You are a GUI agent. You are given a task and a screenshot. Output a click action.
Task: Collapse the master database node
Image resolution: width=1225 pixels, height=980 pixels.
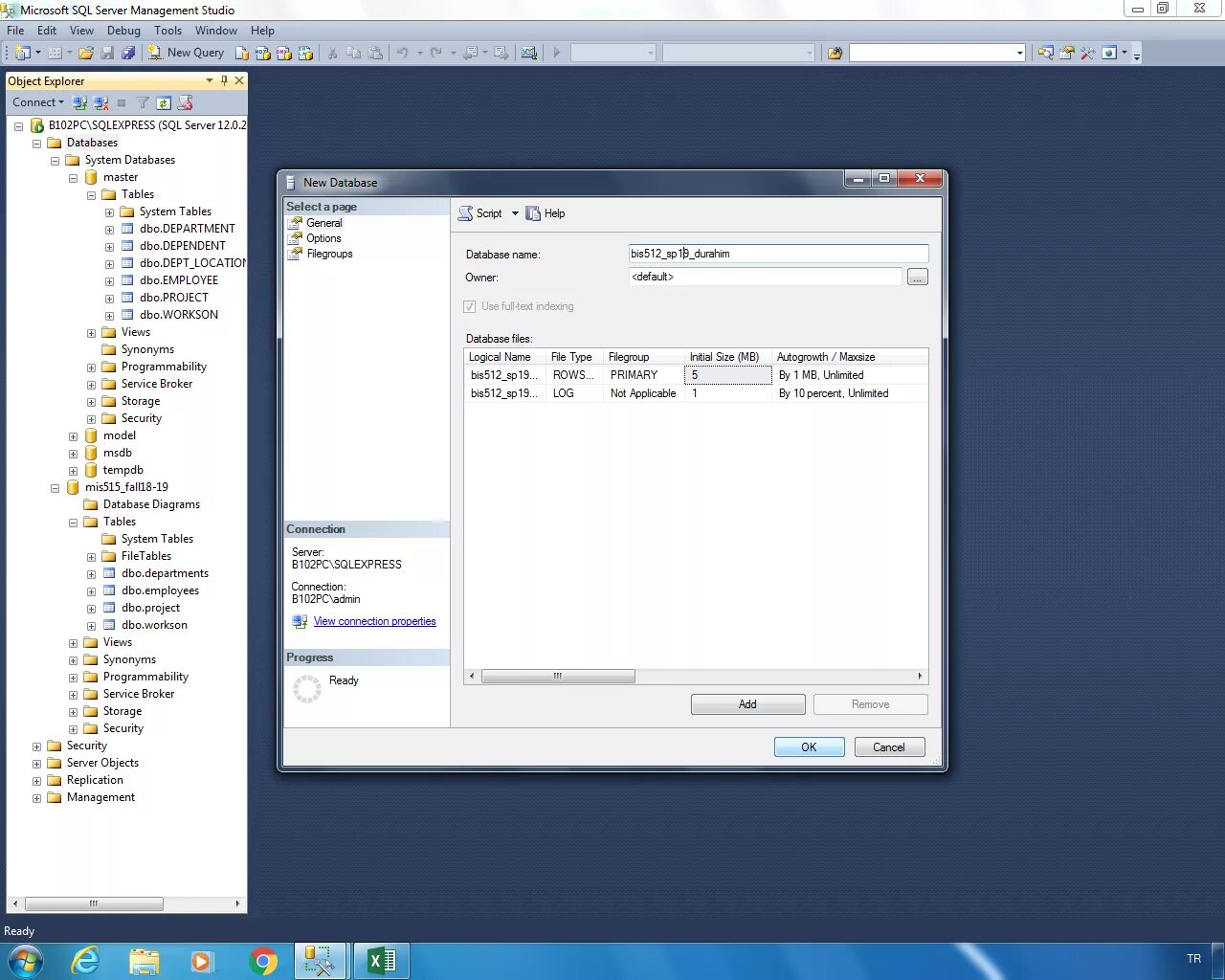[73, 178]
